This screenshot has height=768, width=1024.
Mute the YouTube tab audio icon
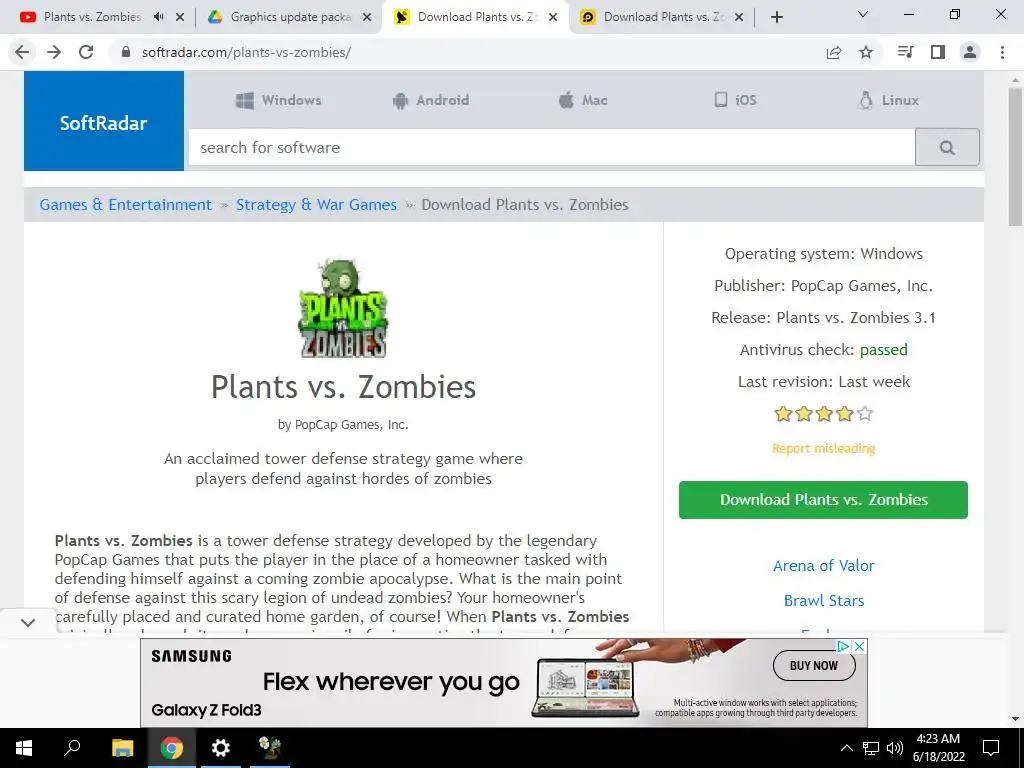point(158,17)
